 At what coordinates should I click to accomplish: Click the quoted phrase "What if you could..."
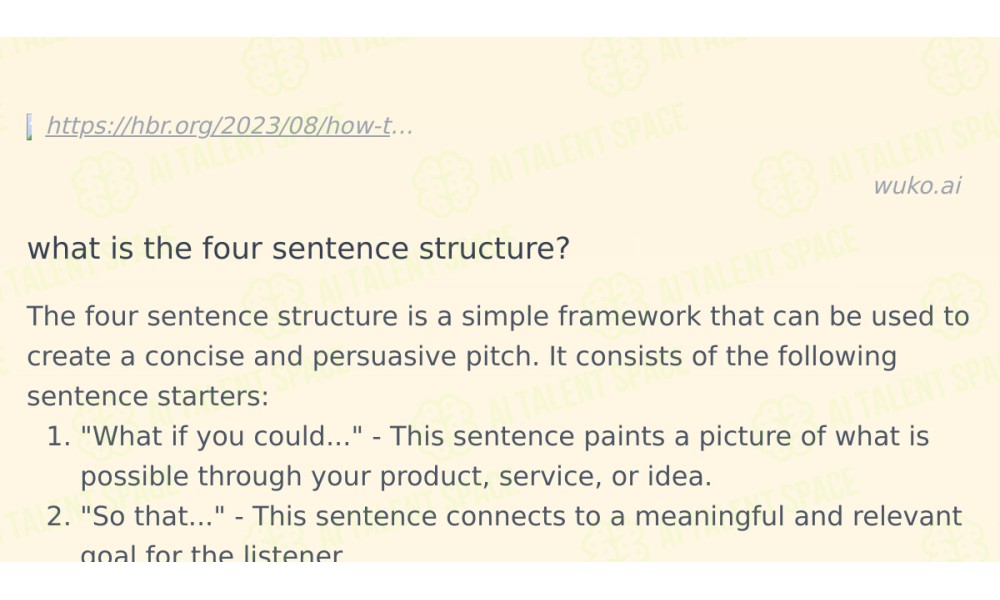[221, 437]
